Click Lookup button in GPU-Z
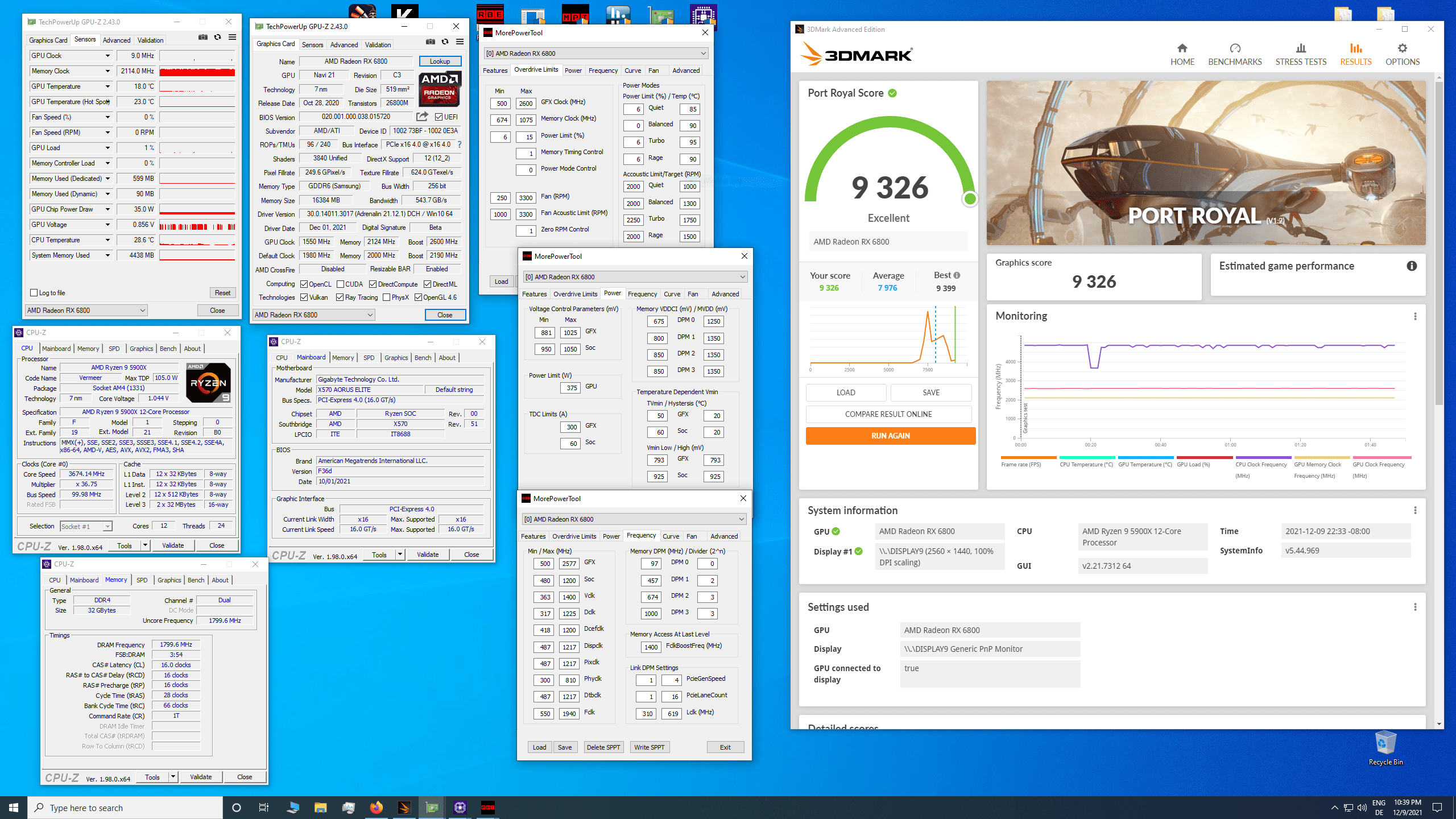This screenshot has height=819, width=1456. pyautogui.click(x=440, y=61)
